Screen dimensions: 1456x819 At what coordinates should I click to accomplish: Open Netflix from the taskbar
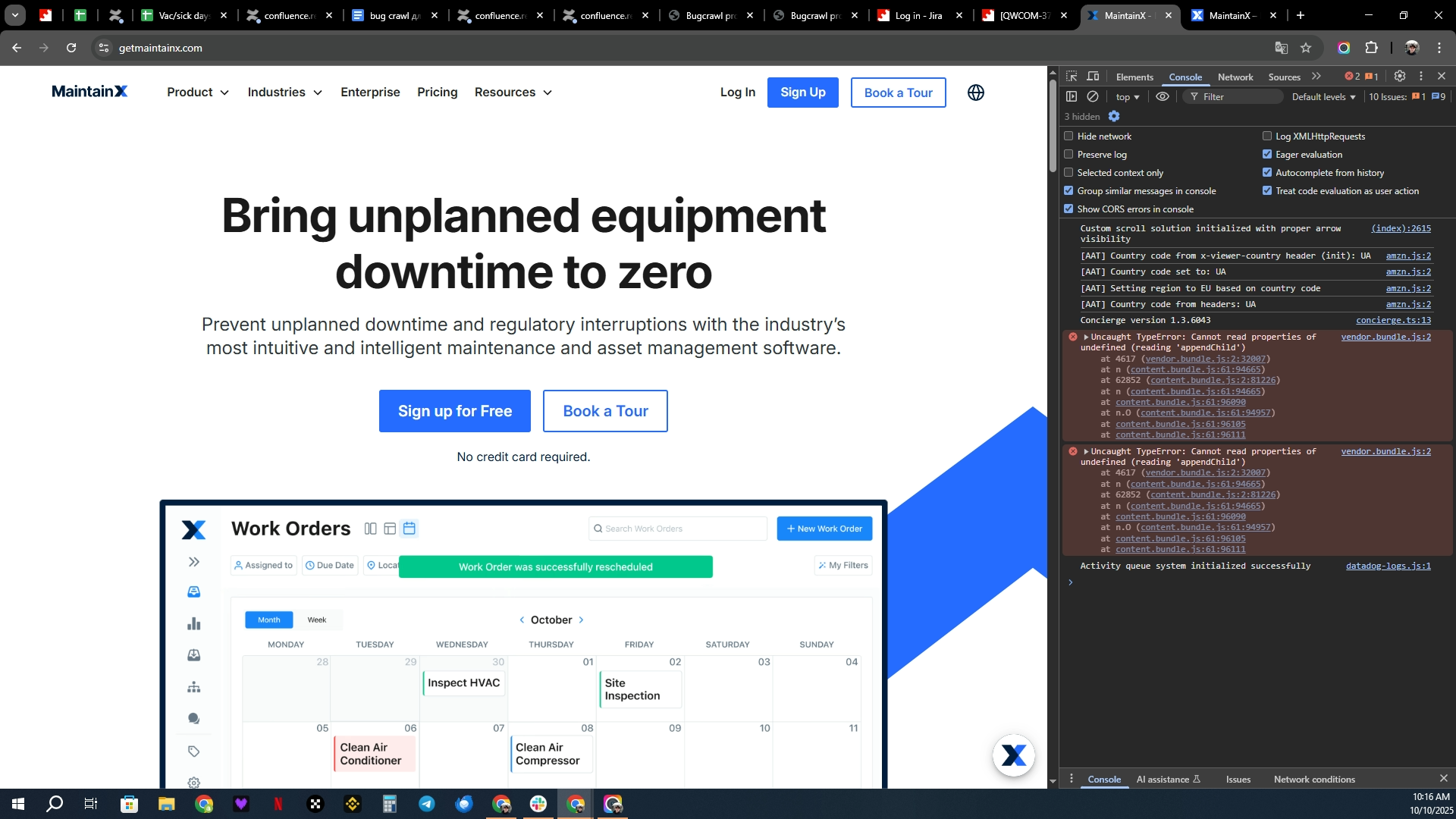pos(278,804)
